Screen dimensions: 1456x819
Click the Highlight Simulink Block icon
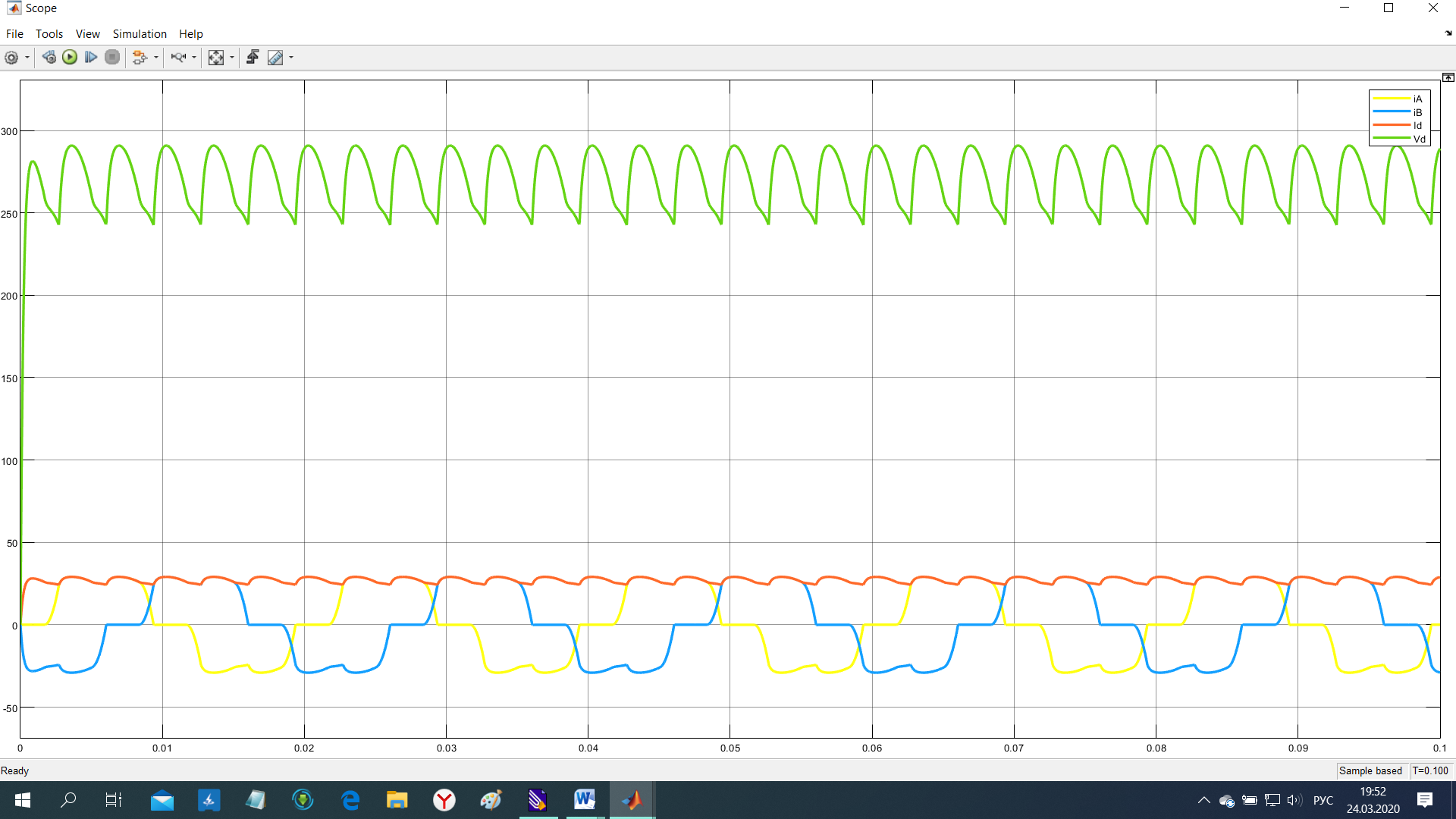(140, 58)
